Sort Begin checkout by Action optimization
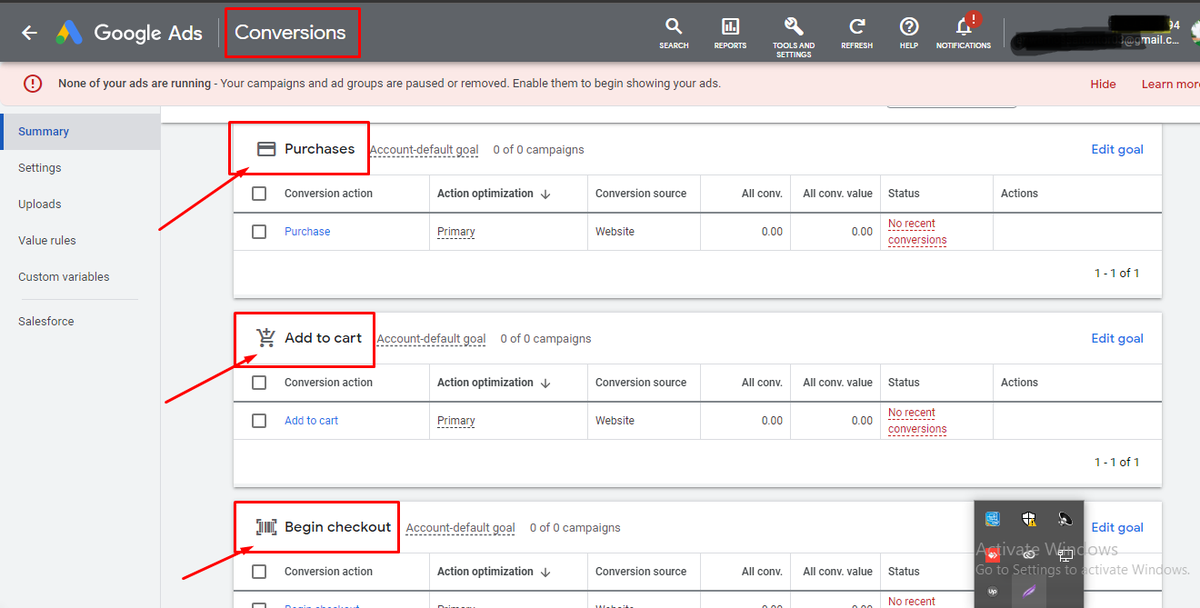Screen dimensions: 1200x608 545,572
